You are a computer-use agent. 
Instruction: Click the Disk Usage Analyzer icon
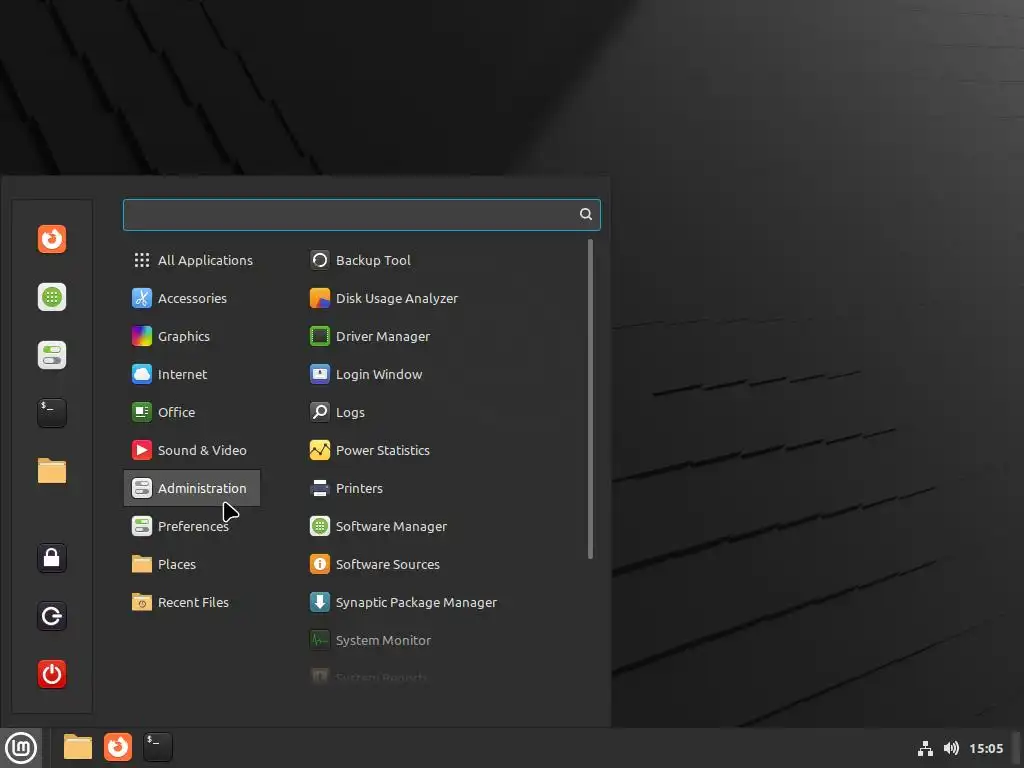pos(319,298)
